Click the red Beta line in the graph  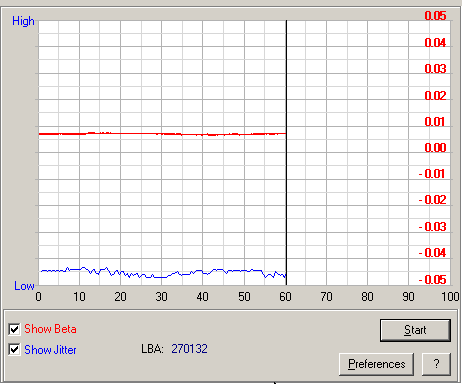162,134
